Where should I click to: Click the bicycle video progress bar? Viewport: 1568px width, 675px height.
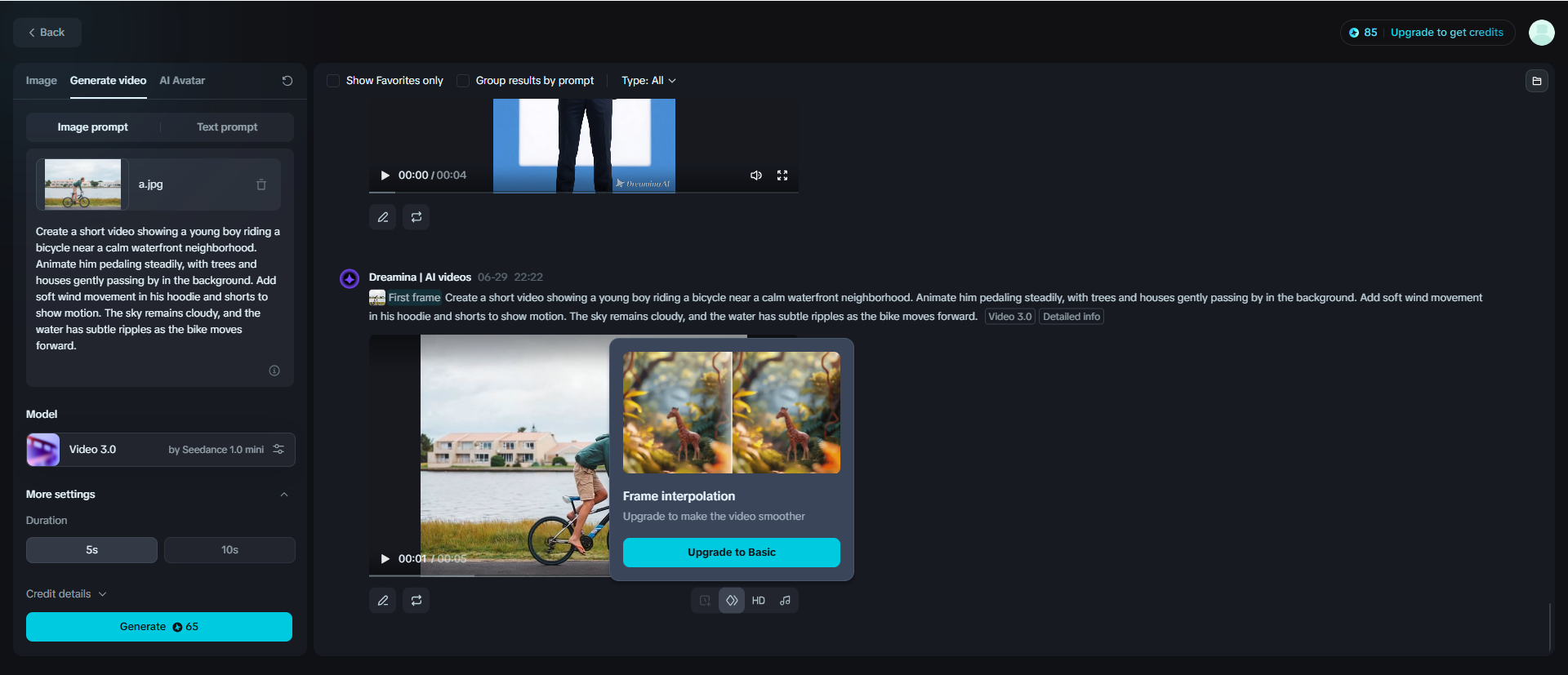[x=489, y=575]
